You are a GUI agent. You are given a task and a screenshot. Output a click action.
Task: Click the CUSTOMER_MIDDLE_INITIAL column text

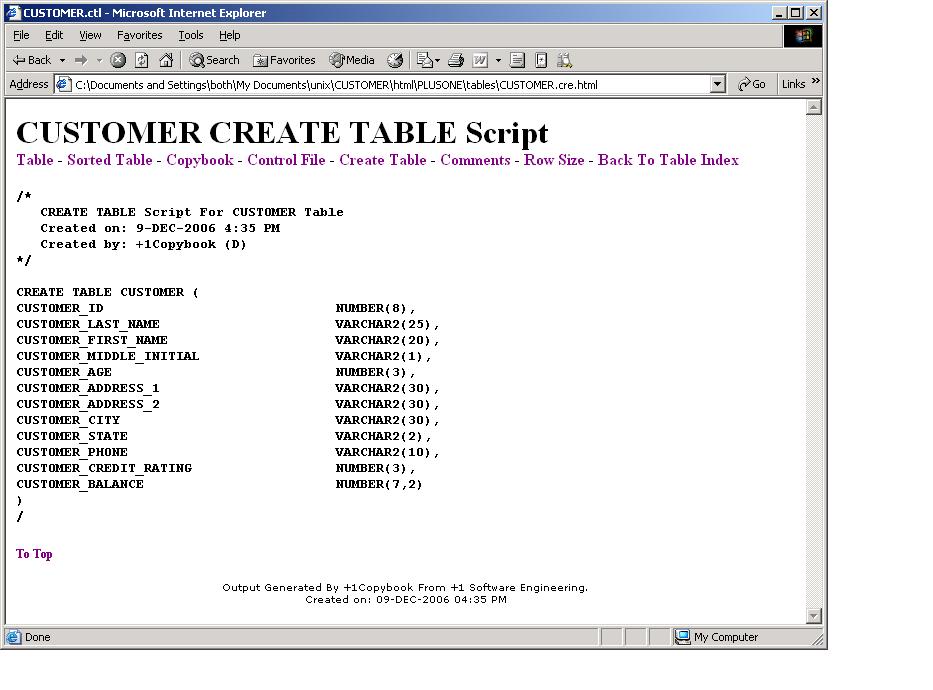[x=108, y=356]
